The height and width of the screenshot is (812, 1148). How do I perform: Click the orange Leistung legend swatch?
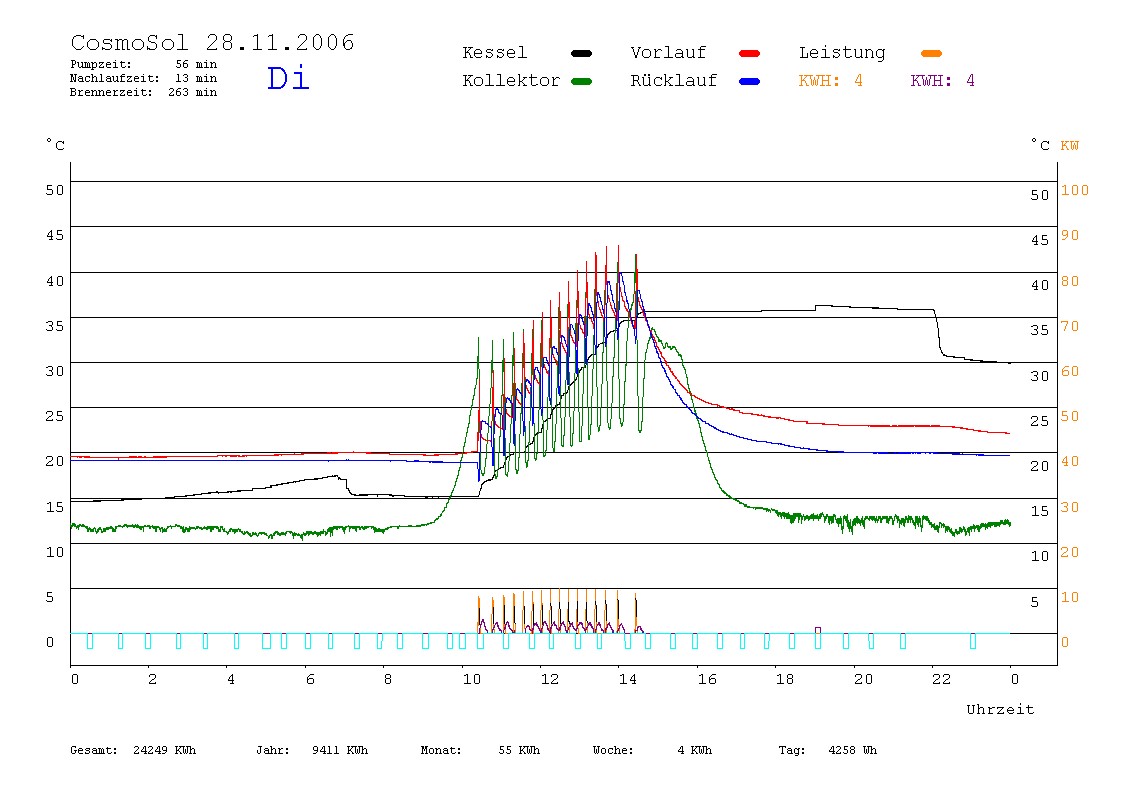point(931,53)
